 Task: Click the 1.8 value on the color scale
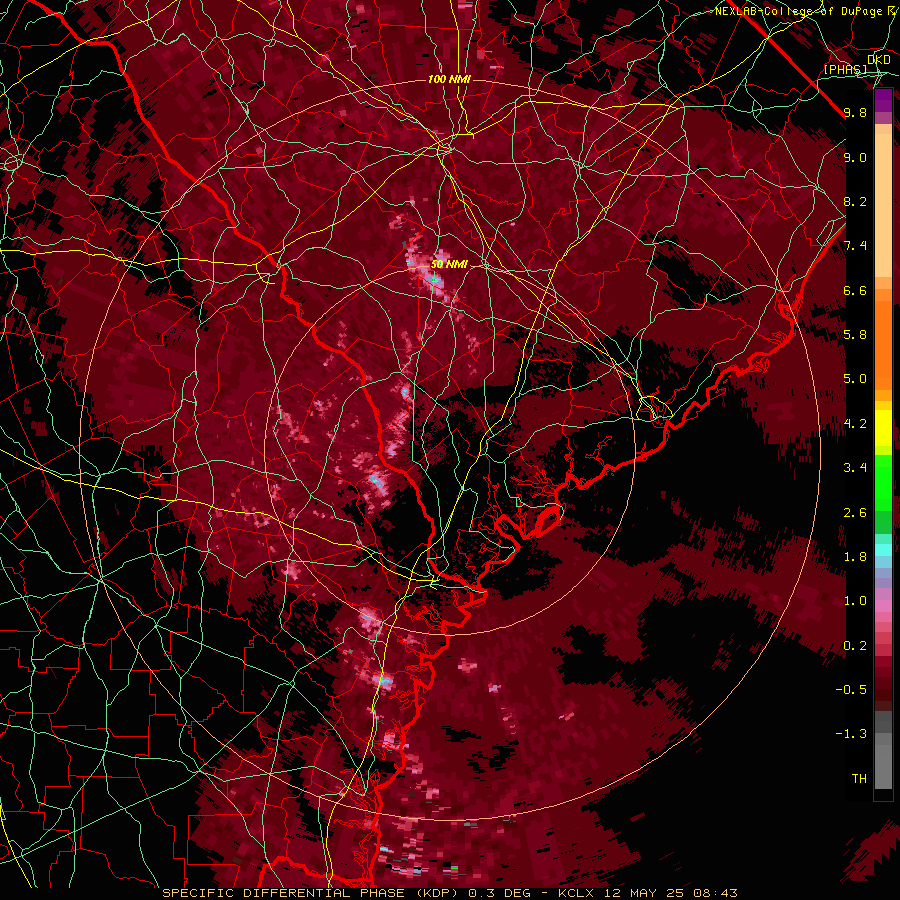(855, 557)
